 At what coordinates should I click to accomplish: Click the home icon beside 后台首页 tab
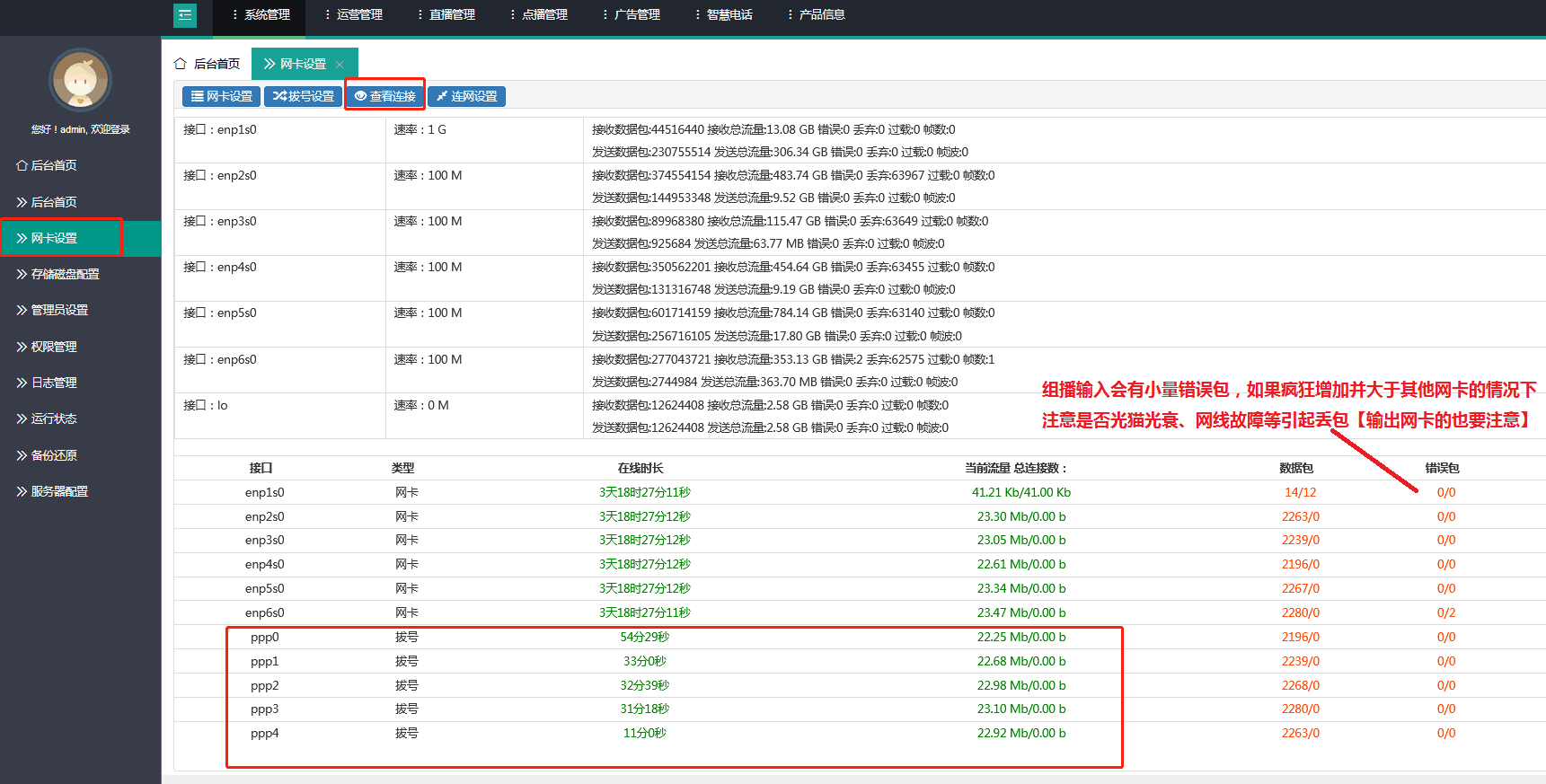(x=181, y=64)
